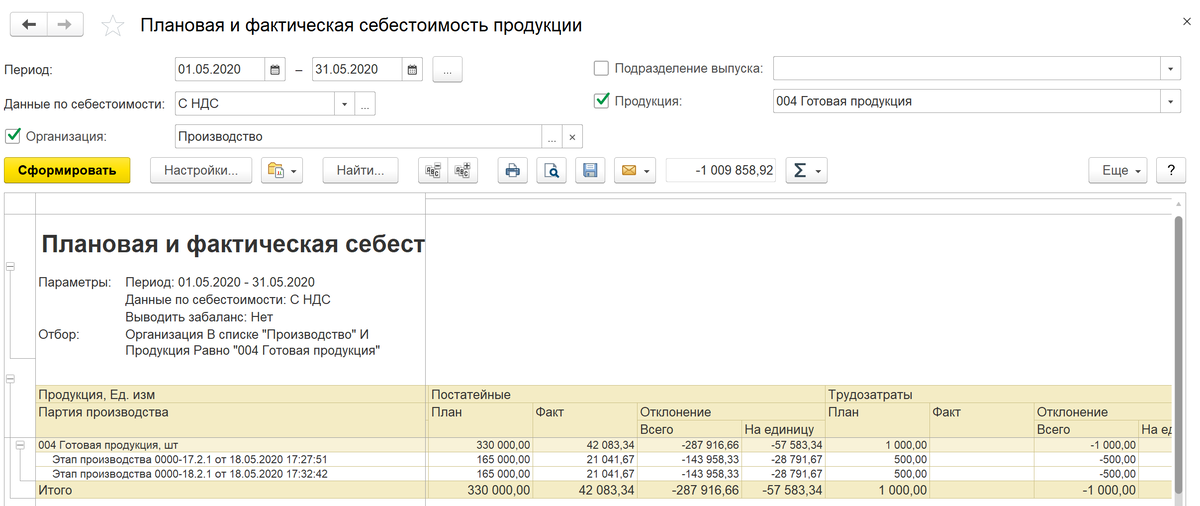Click Найти... button
The width and height of the screenshot is (1200, 506).
click(360, 171)
